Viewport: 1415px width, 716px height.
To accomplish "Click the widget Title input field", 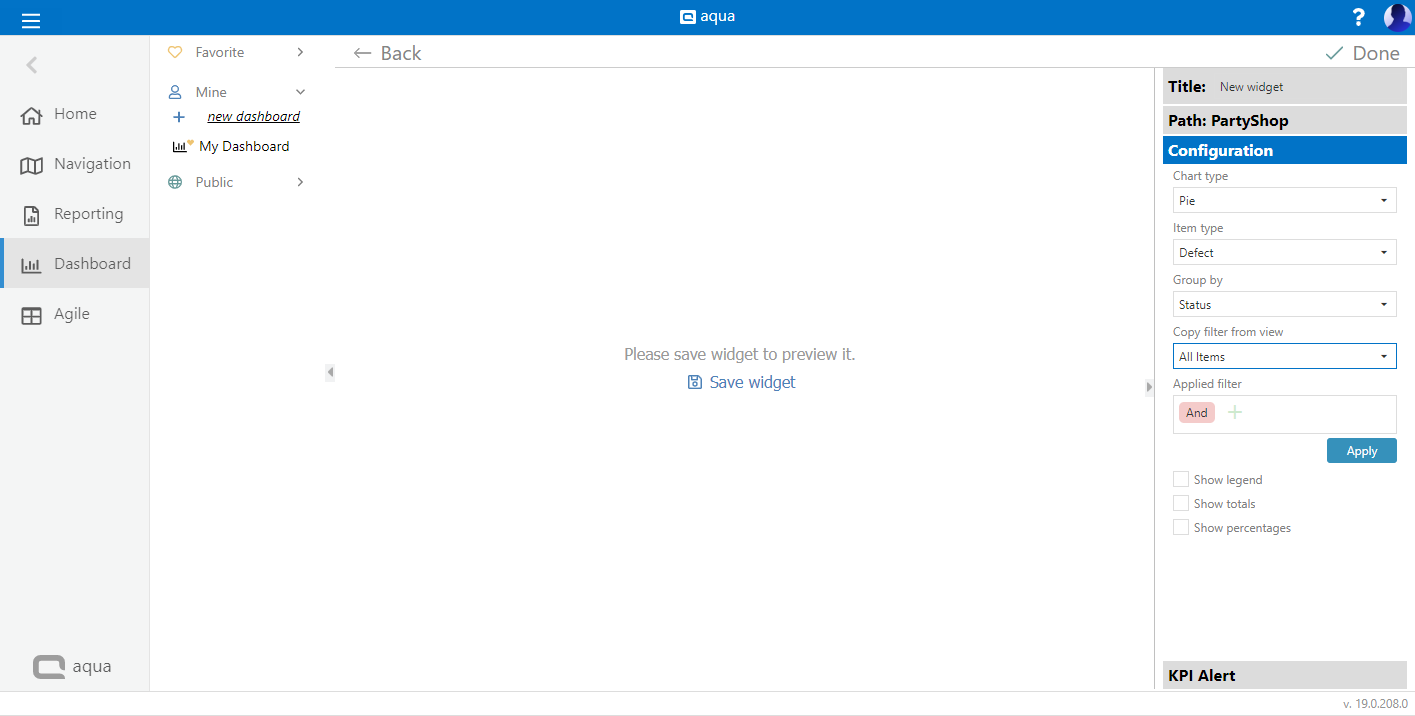I will tap(1300, 87).
